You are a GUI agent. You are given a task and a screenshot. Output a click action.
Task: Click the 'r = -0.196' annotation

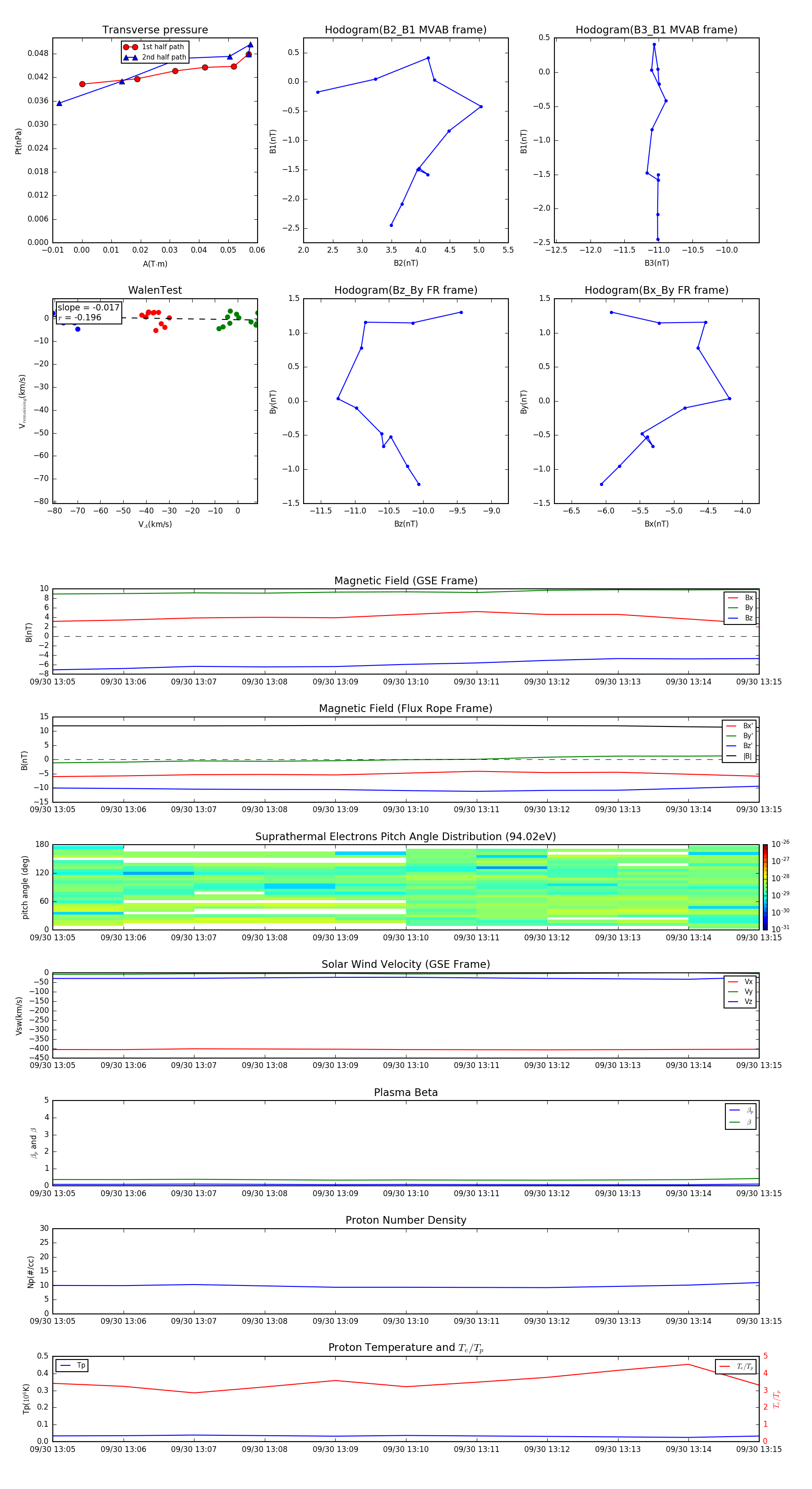click(80, 317)
